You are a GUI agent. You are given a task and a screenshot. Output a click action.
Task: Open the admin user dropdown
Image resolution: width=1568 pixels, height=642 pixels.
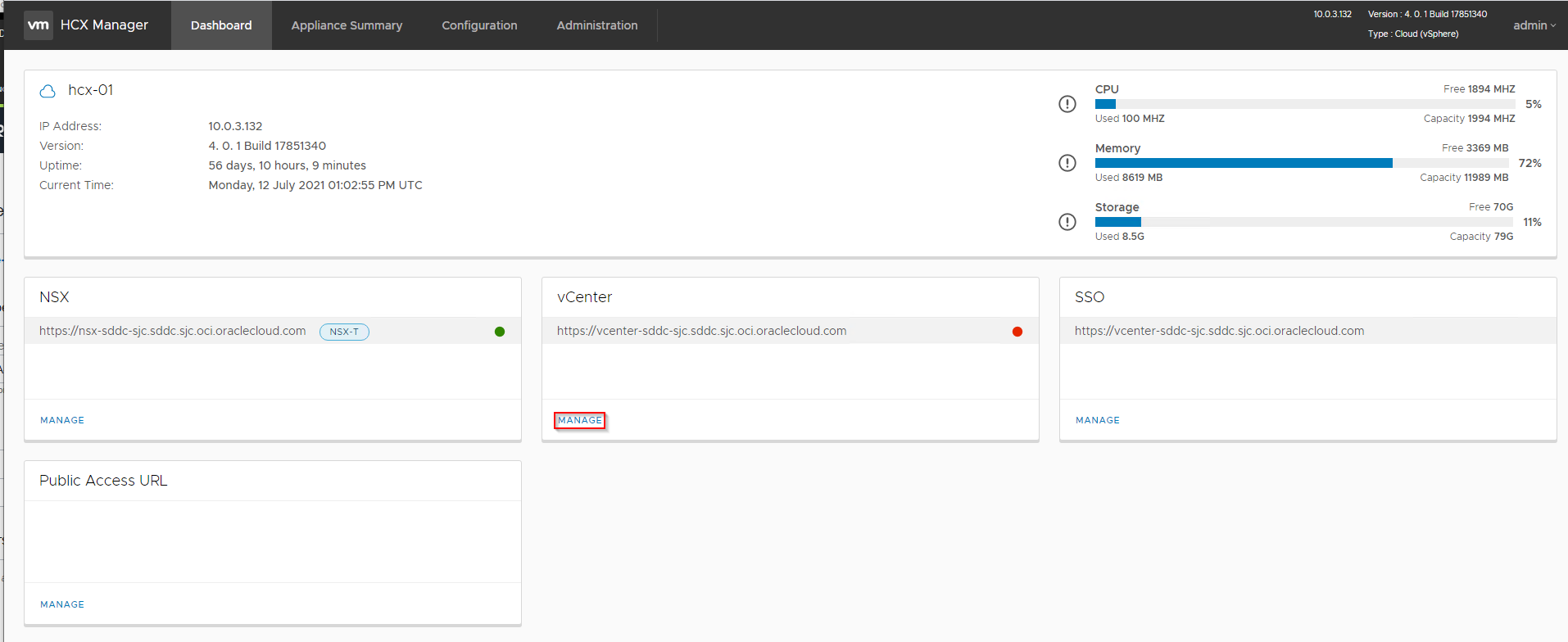pyautogui.click(x=1534, y=25)
